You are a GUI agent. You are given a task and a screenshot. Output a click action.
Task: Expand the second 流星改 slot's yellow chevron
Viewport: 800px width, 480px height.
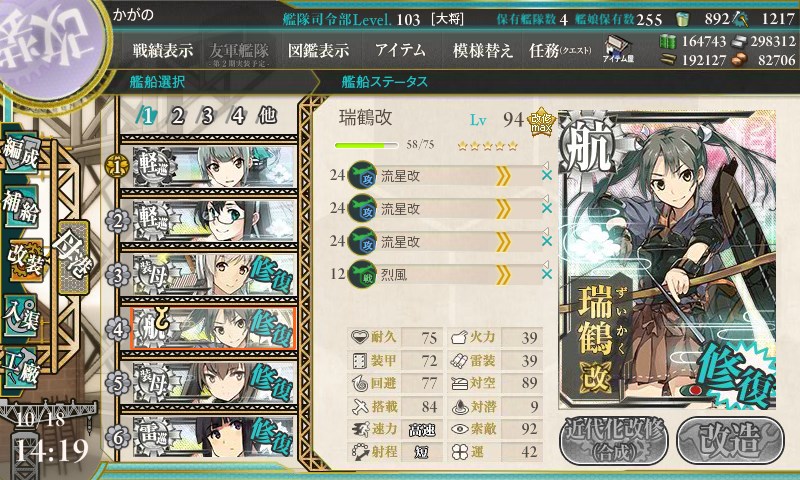[503, 209]
